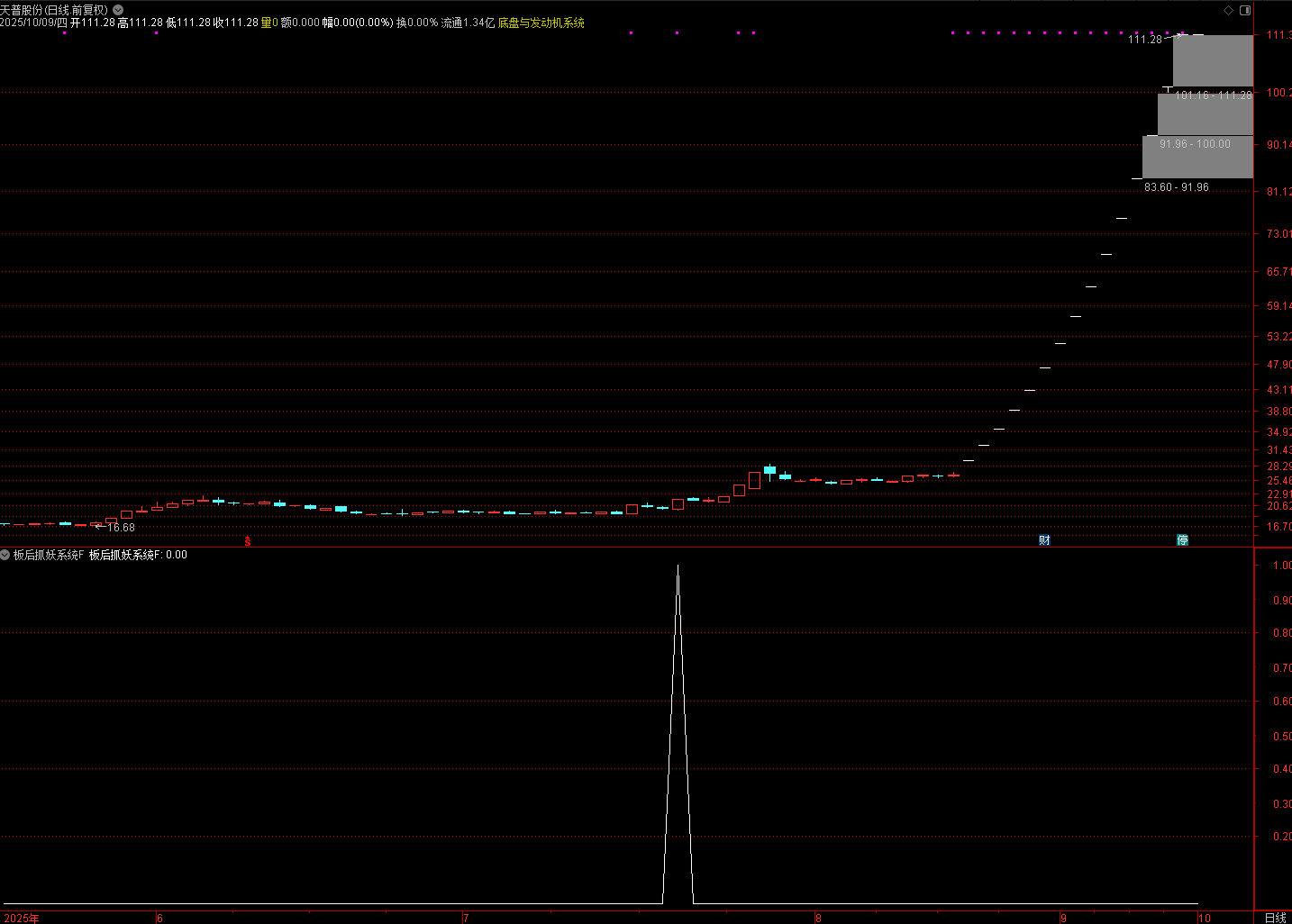Expand dropdown next to 板后抓妖系统F indicator
The width and height of the screenshot is (1292, 924).
click(x=5, y=555)
